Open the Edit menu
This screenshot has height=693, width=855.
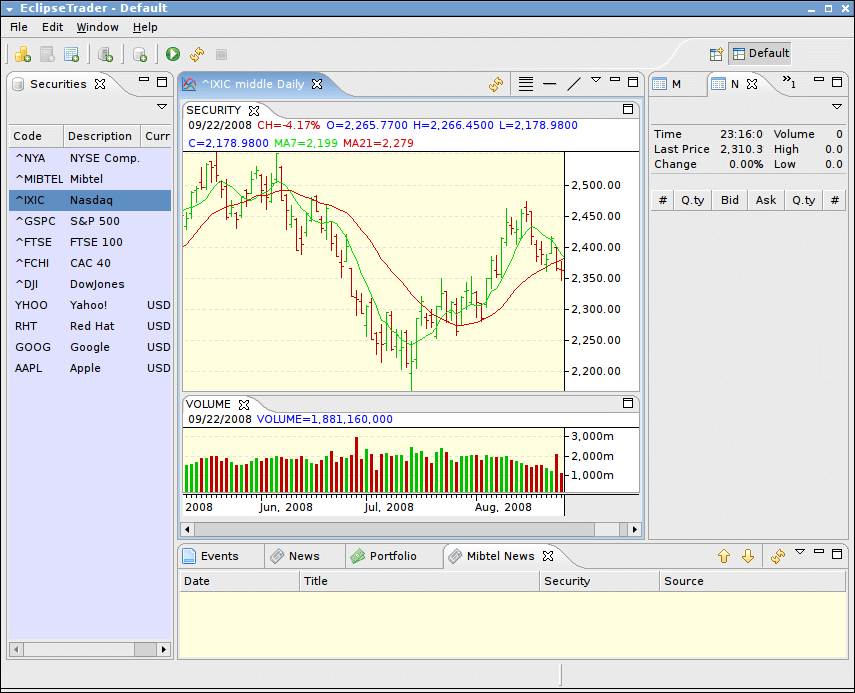pyautogui.click(x=52, y=27)
